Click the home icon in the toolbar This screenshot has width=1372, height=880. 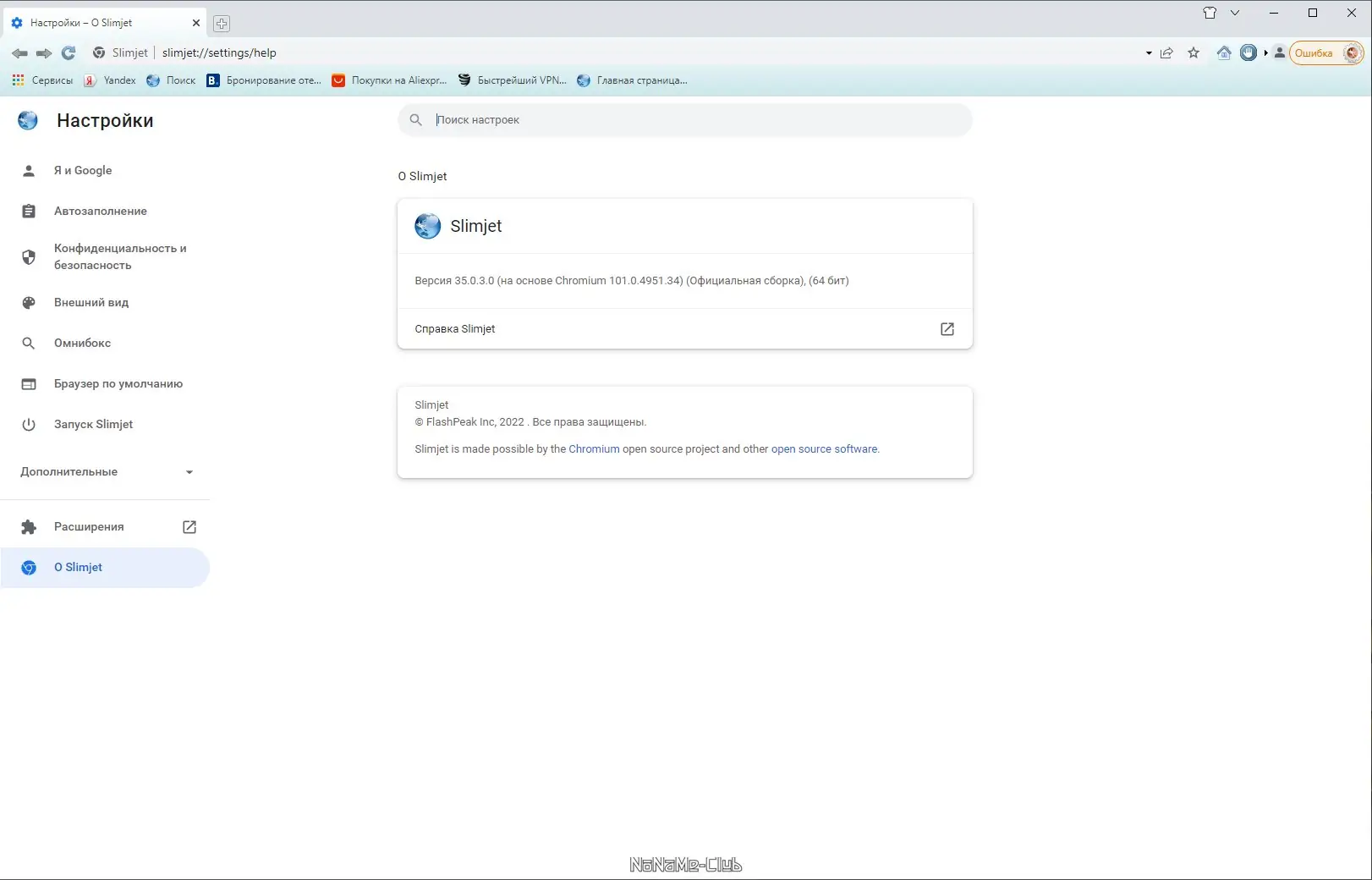(1224, 52)
